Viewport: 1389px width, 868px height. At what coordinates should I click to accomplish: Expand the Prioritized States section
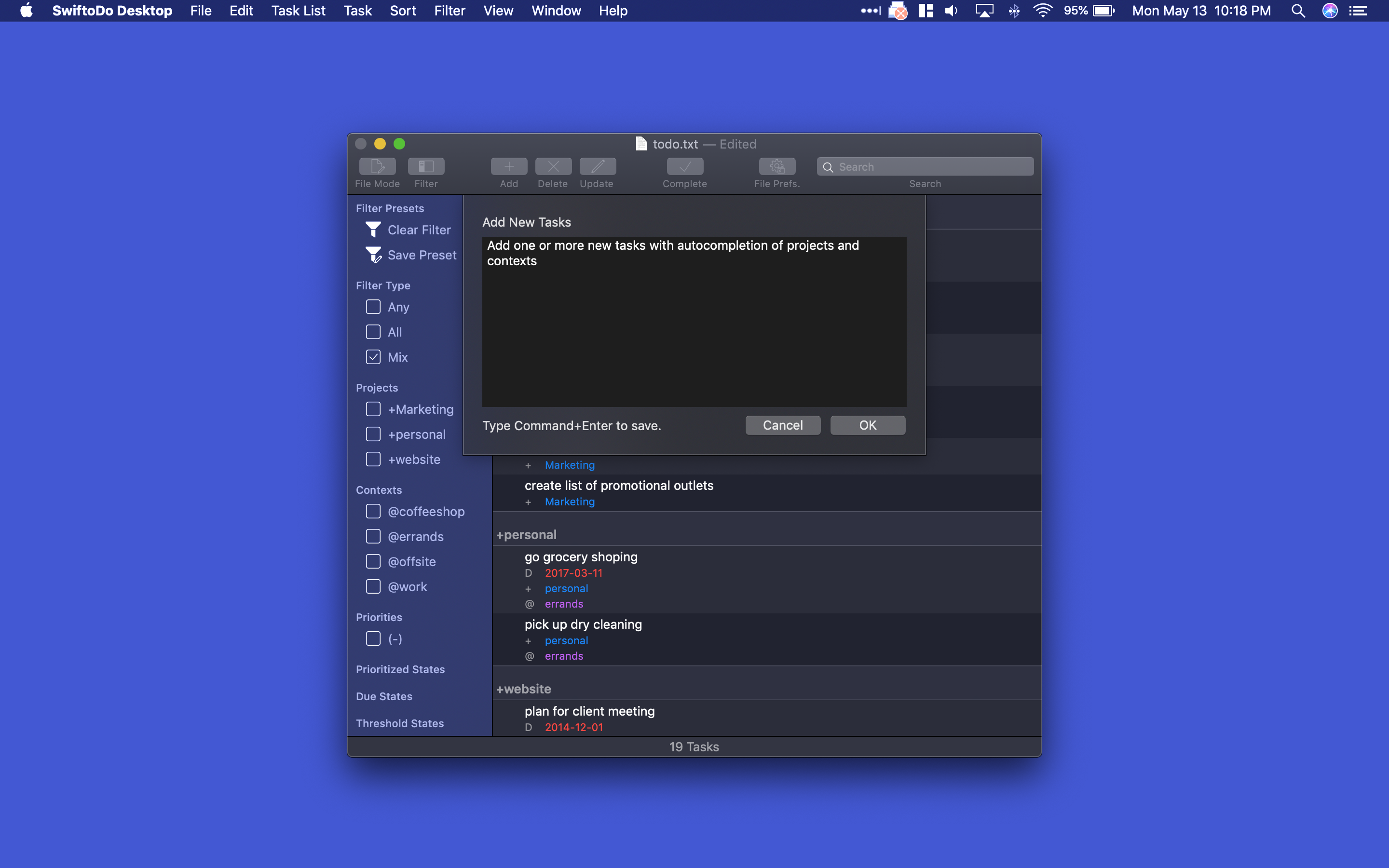pyautogui.click(x=400, y=669)
